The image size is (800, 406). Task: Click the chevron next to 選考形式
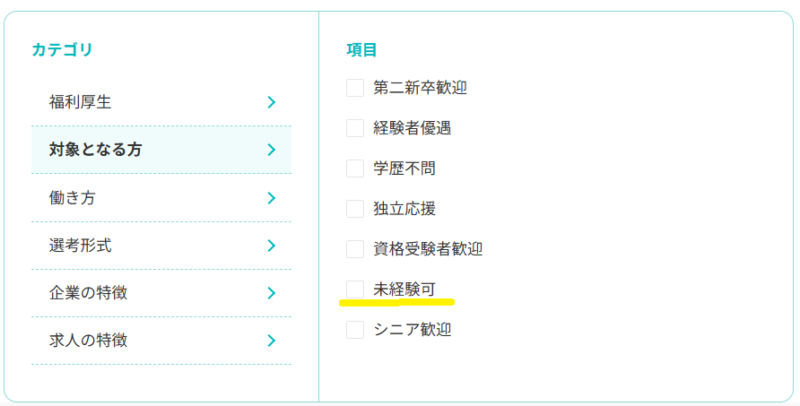[271, 245]
